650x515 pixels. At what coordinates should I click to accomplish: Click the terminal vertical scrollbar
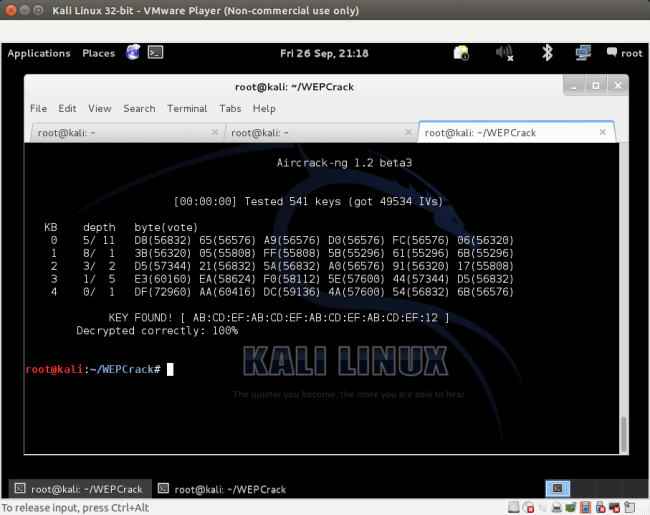pyautogui.click(x=624, y=432)
